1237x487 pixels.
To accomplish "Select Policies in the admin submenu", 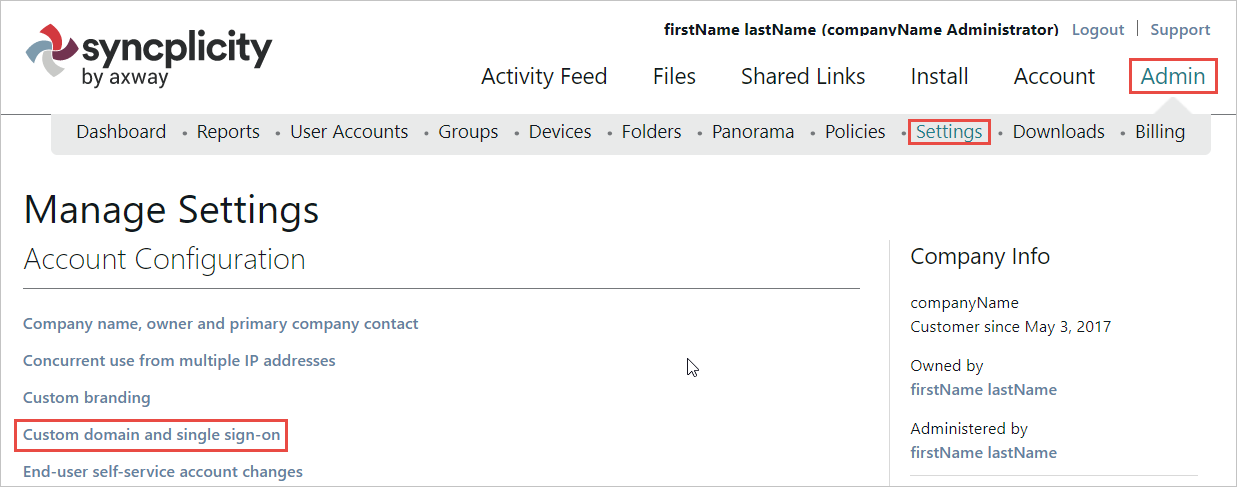I will 855,132.
